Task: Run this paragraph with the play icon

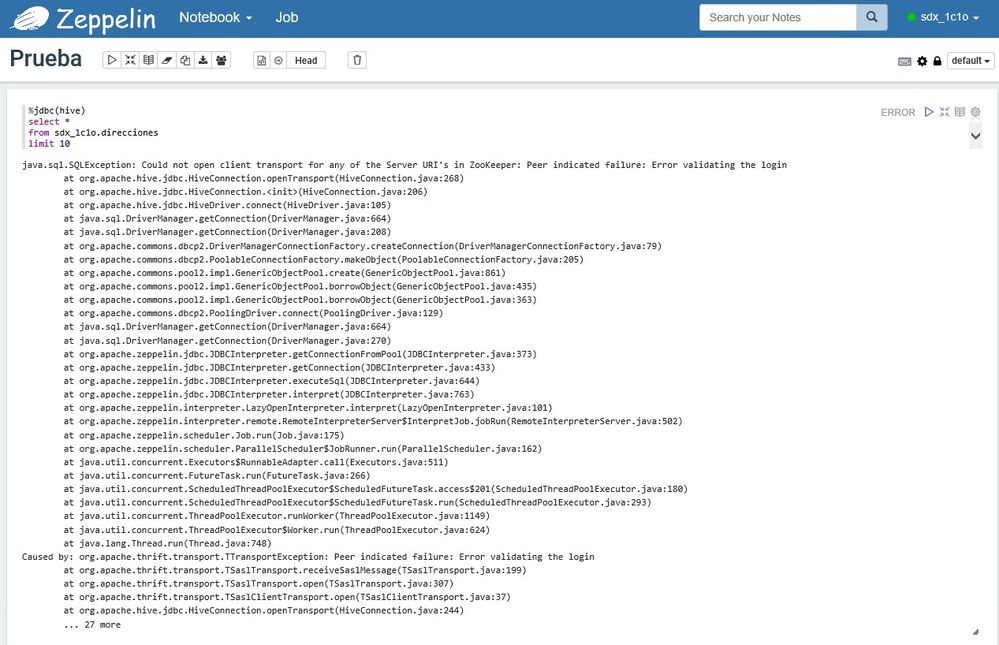Action: [929, 112]
